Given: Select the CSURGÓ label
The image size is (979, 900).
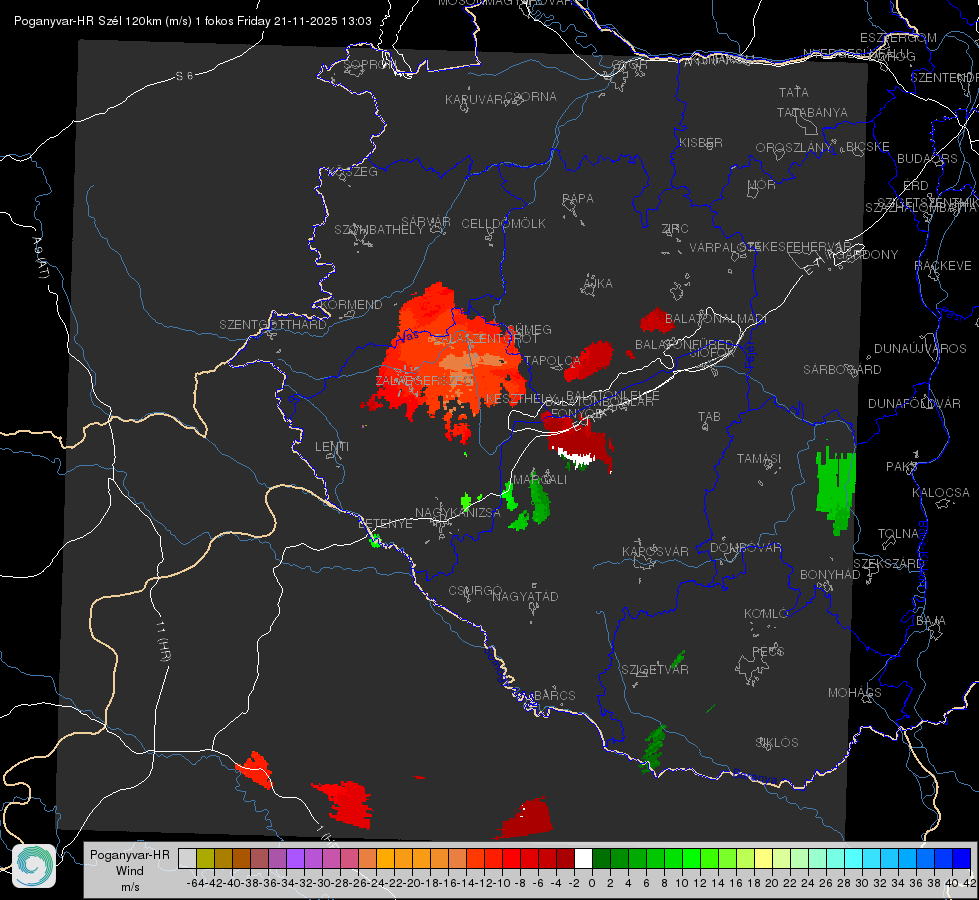Looking at the screenshot, I should click(475, 591).
